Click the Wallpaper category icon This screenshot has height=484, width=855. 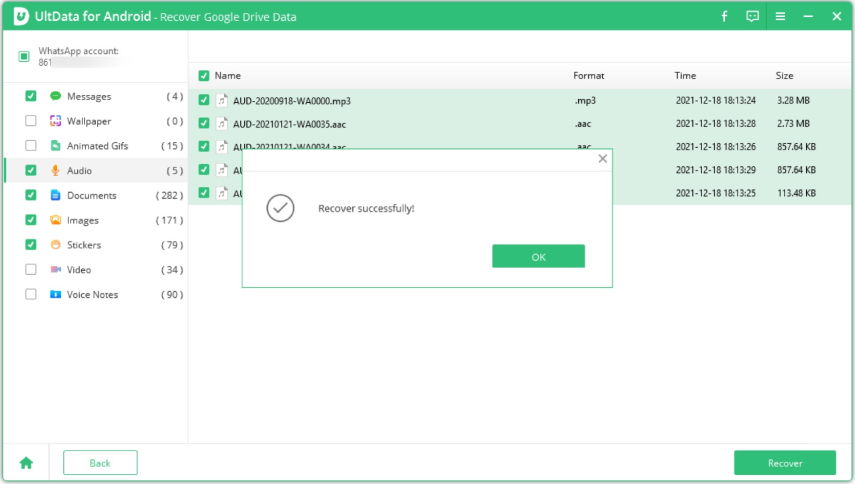pos(55,120)
